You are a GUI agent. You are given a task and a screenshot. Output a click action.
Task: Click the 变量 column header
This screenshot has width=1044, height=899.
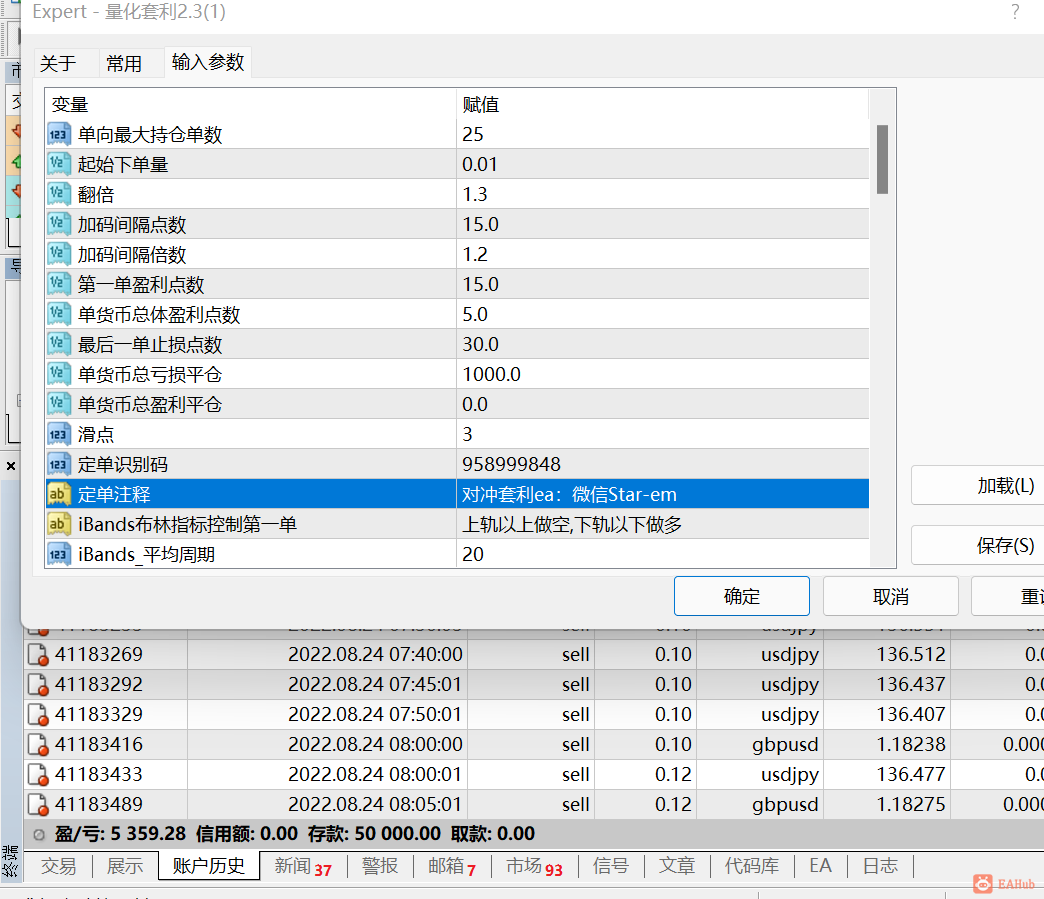[x=250, y=104]
